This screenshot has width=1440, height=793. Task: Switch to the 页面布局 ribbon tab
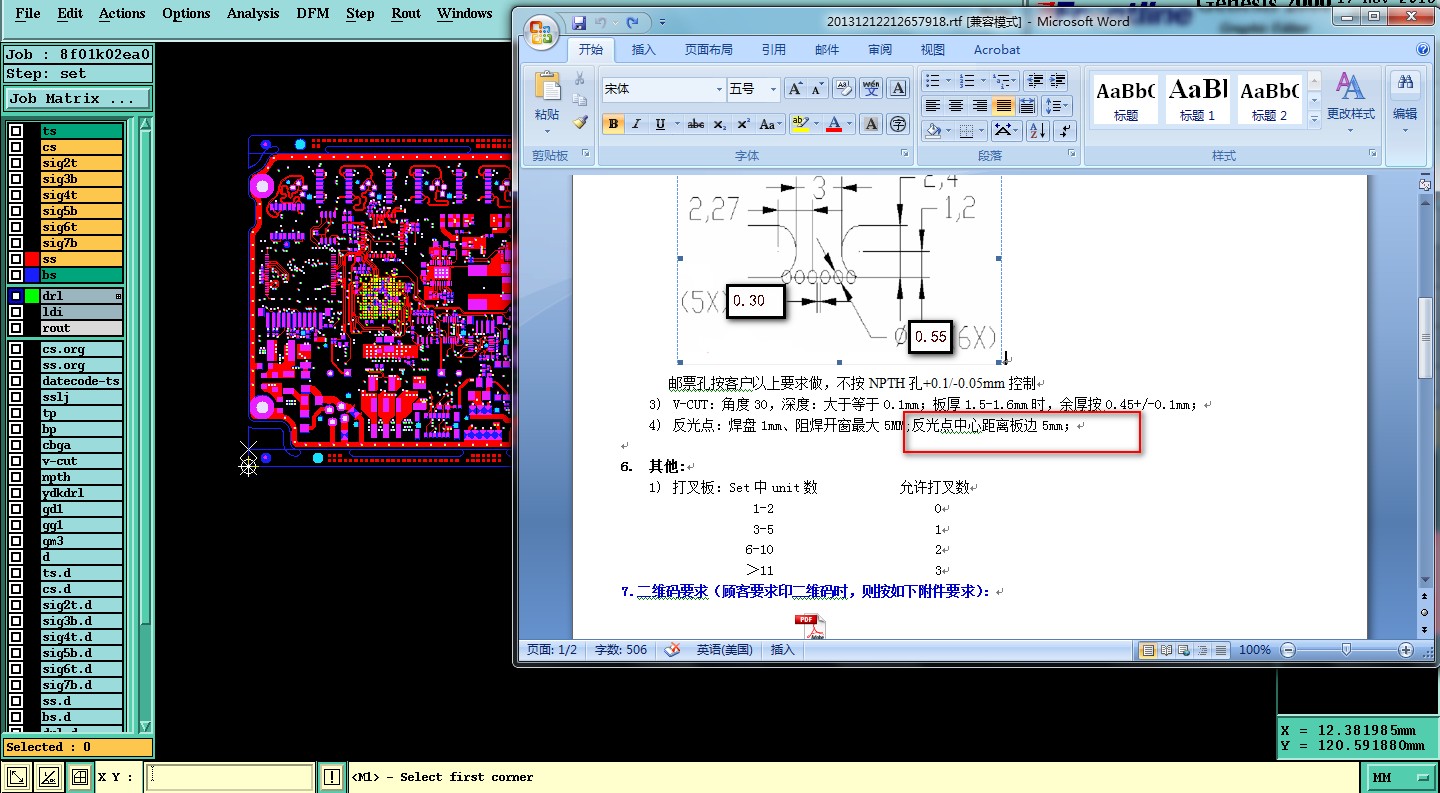click(x=708, y=49)
